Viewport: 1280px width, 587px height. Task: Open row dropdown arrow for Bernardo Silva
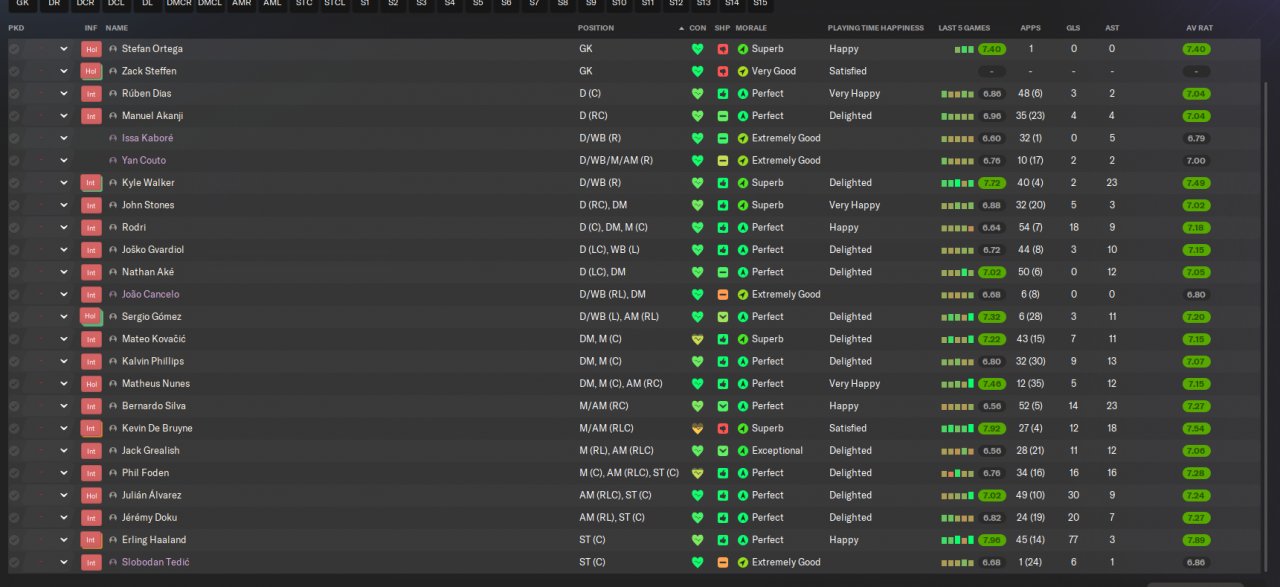(64, 406)
